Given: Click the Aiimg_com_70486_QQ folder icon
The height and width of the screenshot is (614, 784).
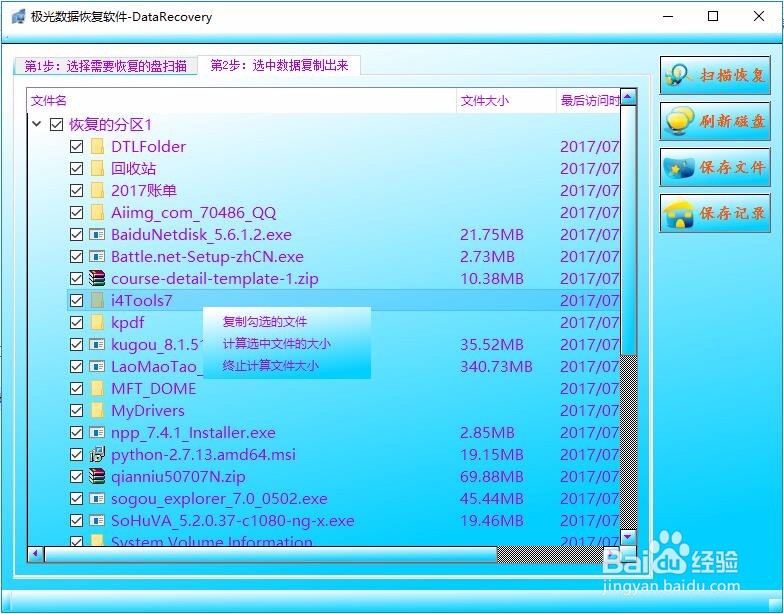Looking at the screenshot, I should (x=97, y=212).
